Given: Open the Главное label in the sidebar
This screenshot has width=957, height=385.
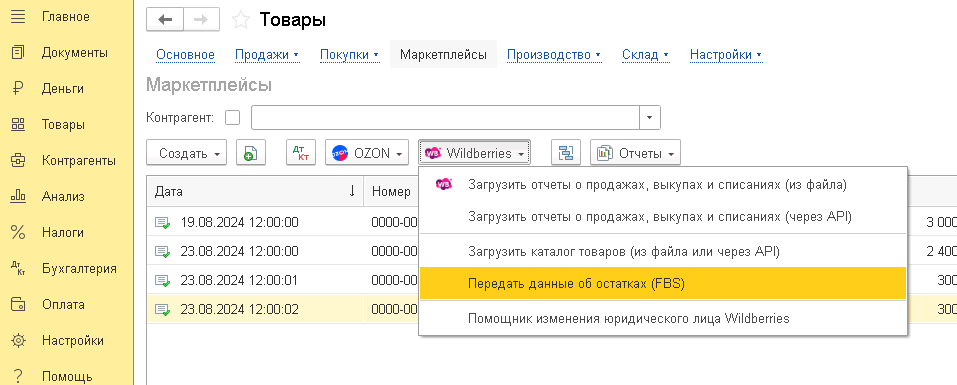Looking at the screenshot, I should pyautogui.click(x=66, y=16).
